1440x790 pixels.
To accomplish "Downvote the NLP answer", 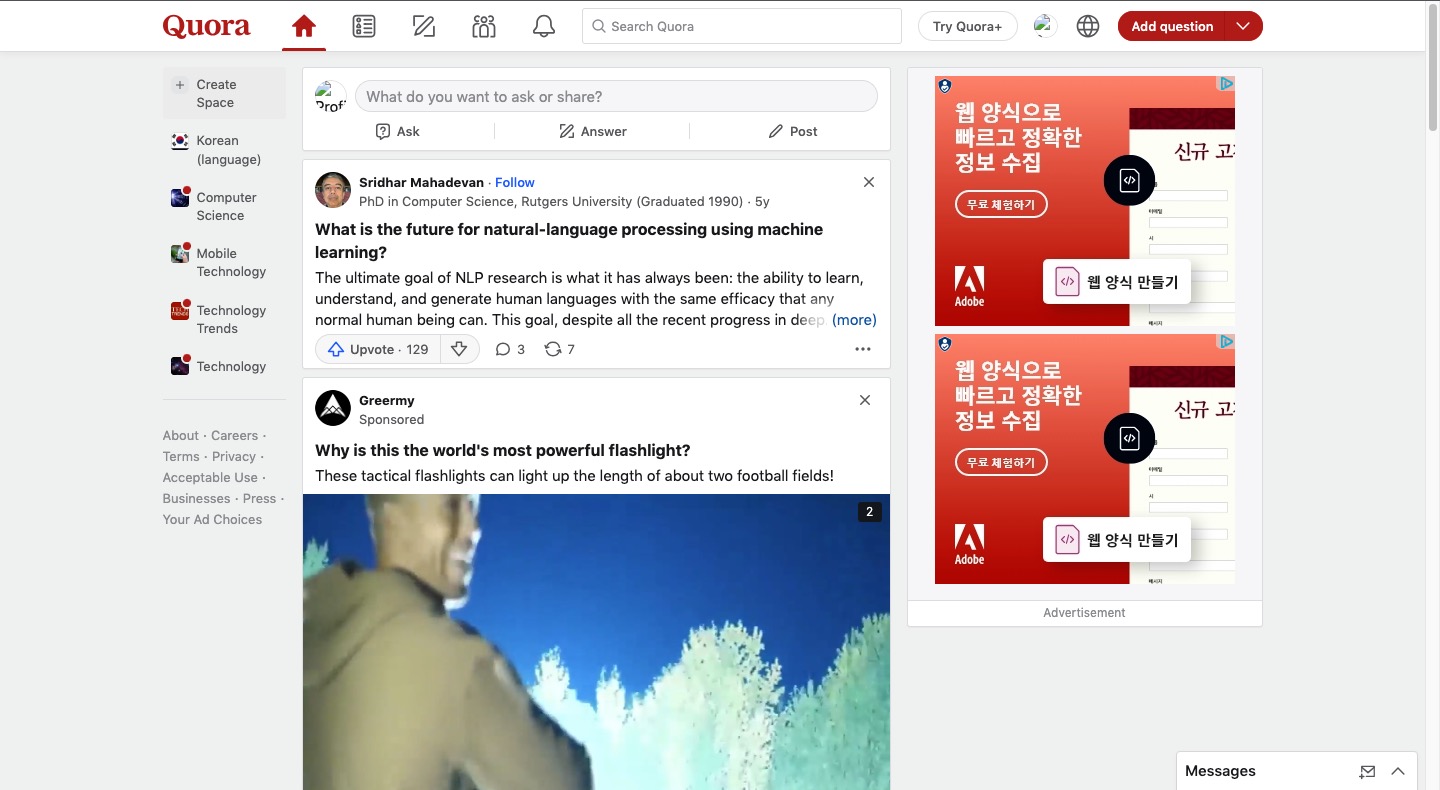I will point(459,349).
